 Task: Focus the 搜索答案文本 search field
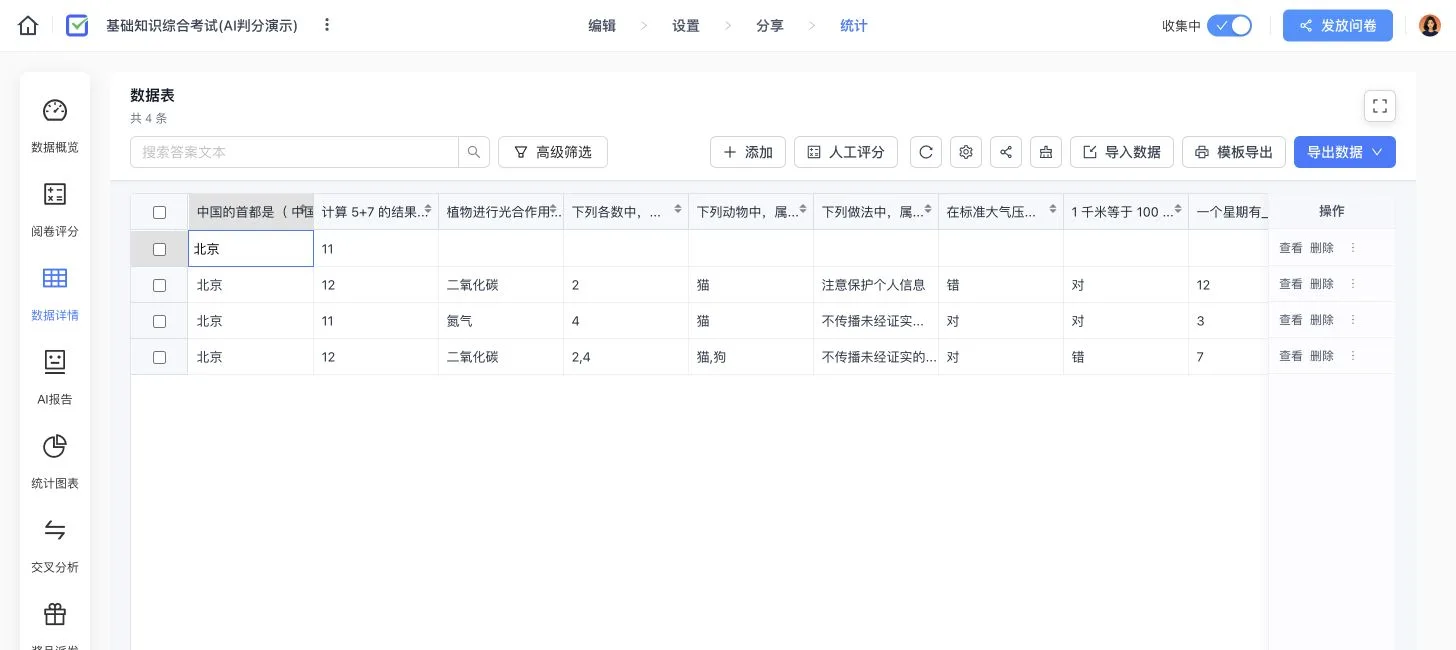tap(295, 152)
